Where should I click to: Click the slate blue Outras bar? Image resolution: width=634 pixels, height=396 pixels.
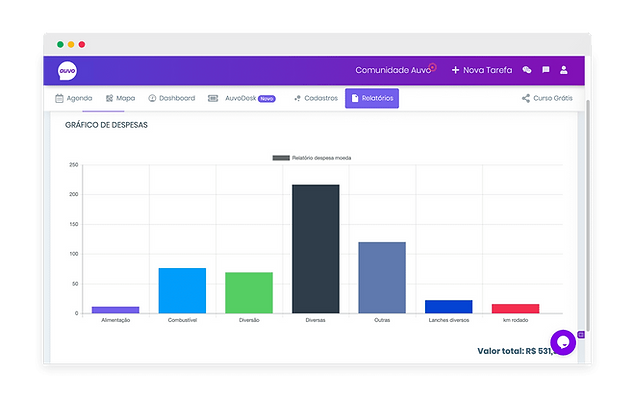click(382, 278)
